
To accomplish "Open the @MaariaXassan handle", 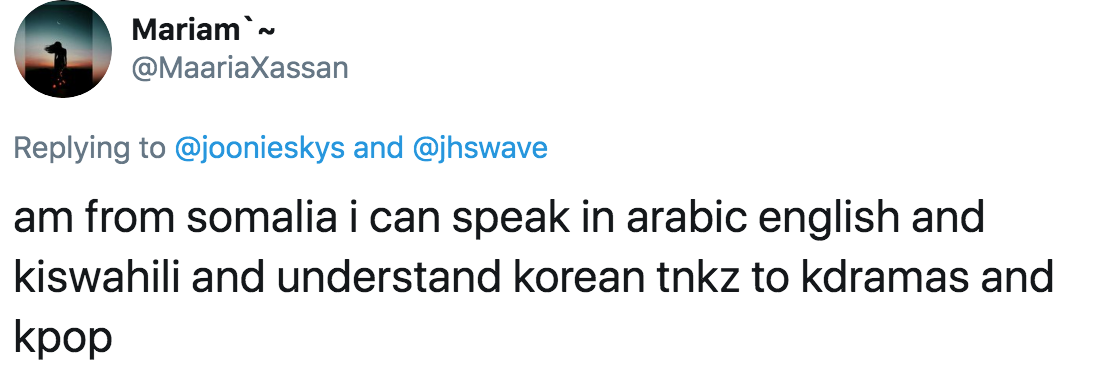I will [x=240, y=68].
